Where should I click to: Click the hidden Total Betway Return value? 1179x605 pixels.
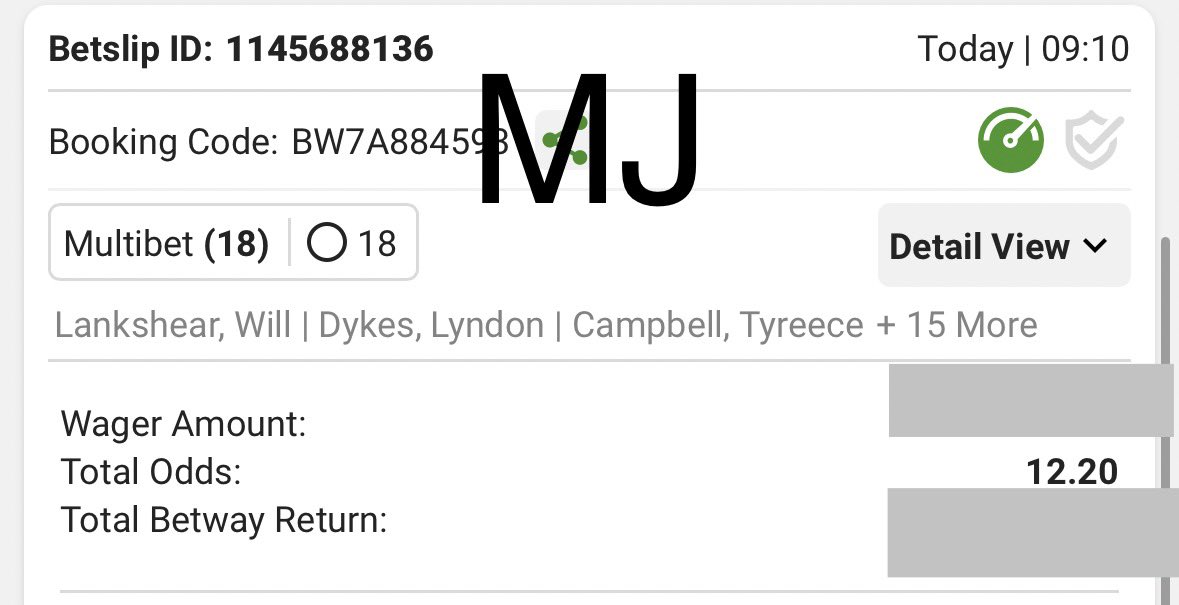pyautogui.click(x=1033, y=532)
